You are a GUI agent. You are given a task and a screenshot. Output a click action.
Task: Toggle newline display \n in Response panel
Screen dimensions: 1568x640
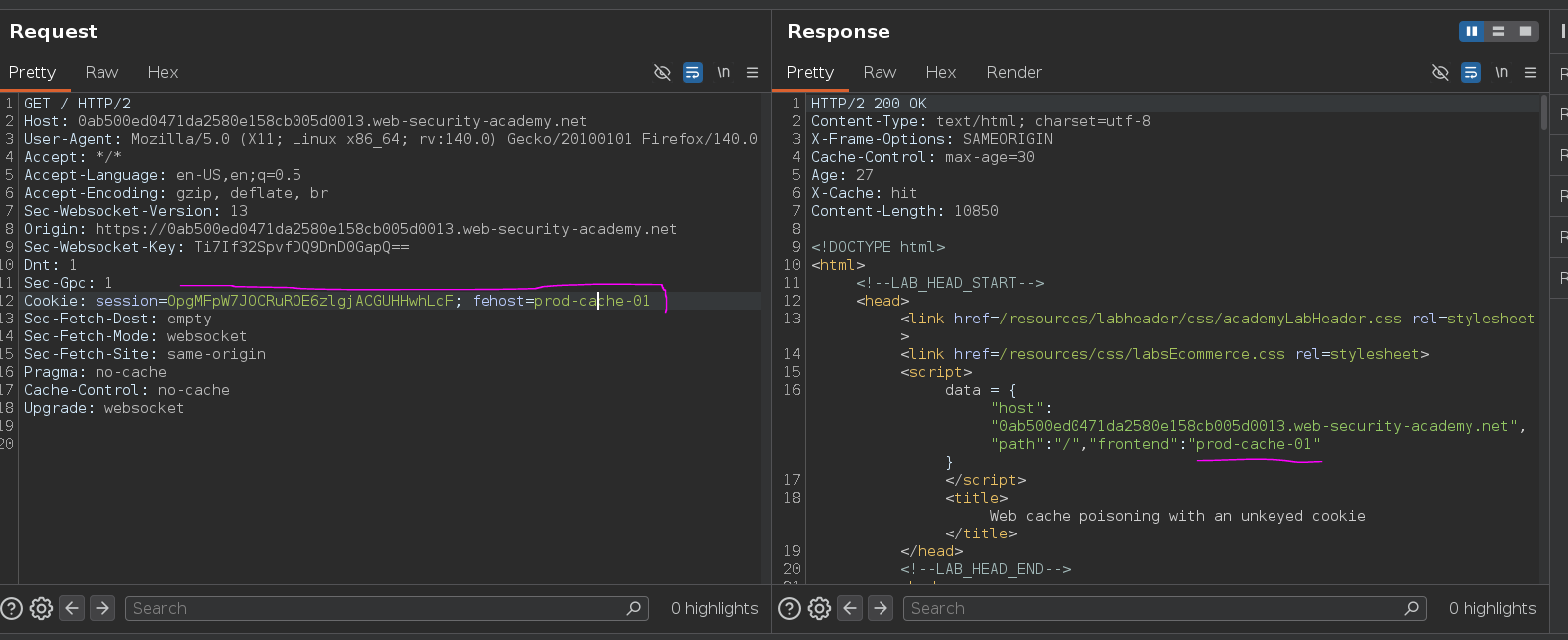point(1501,72)
